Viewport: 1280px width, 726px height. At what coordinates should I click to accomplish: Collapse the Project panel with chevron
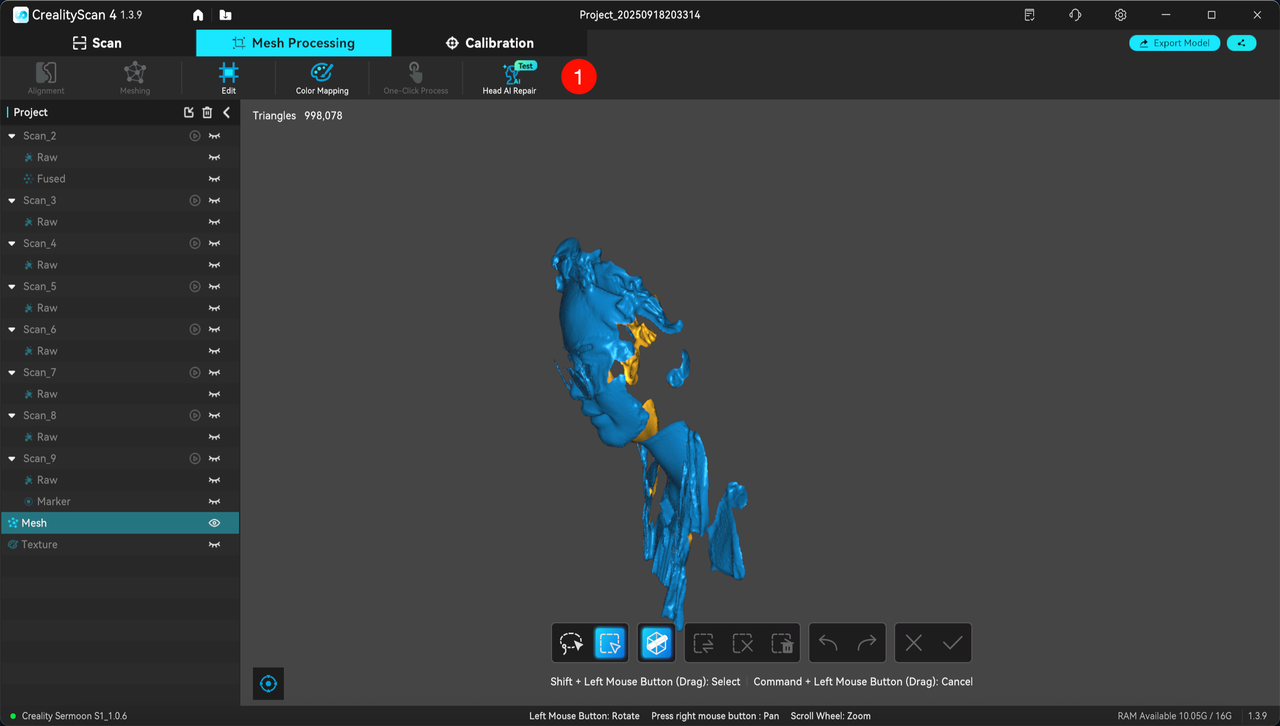pyautogui.click(x=226, y=113)
